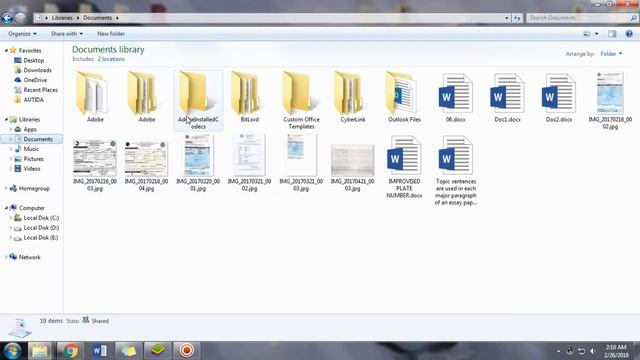Open Microsoft Word from the taskbar
Viewport: 640px width, 360px height.
100,351
